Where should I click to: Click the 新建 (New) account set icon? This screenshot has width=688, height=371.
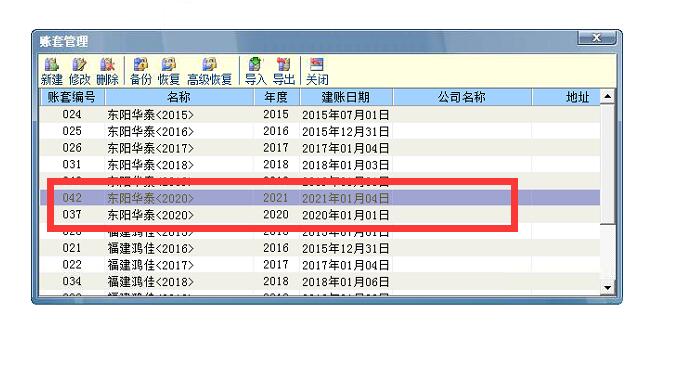[x=52, y=71]
